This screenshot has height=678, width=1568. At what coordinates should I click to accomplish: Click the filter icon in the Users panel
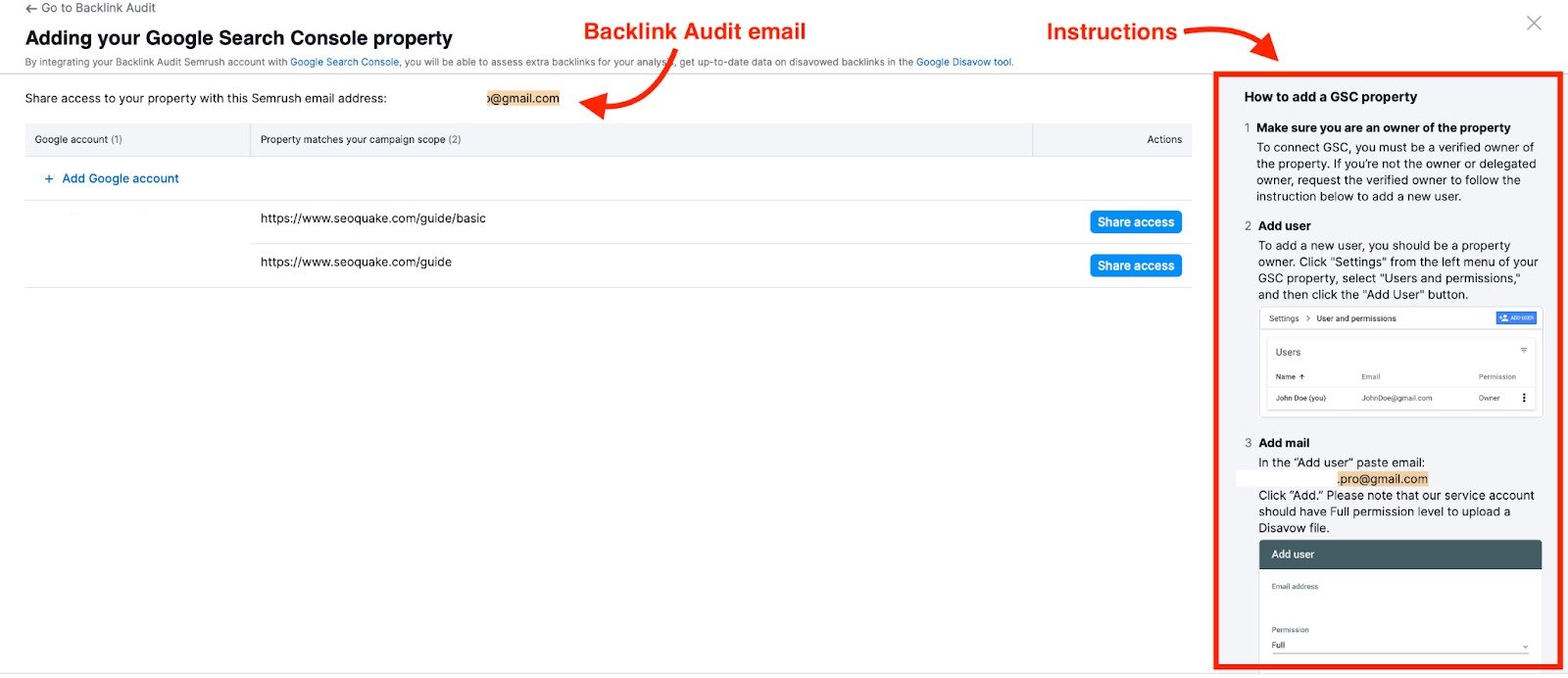pyautogui.click(x=1523, y=351)
